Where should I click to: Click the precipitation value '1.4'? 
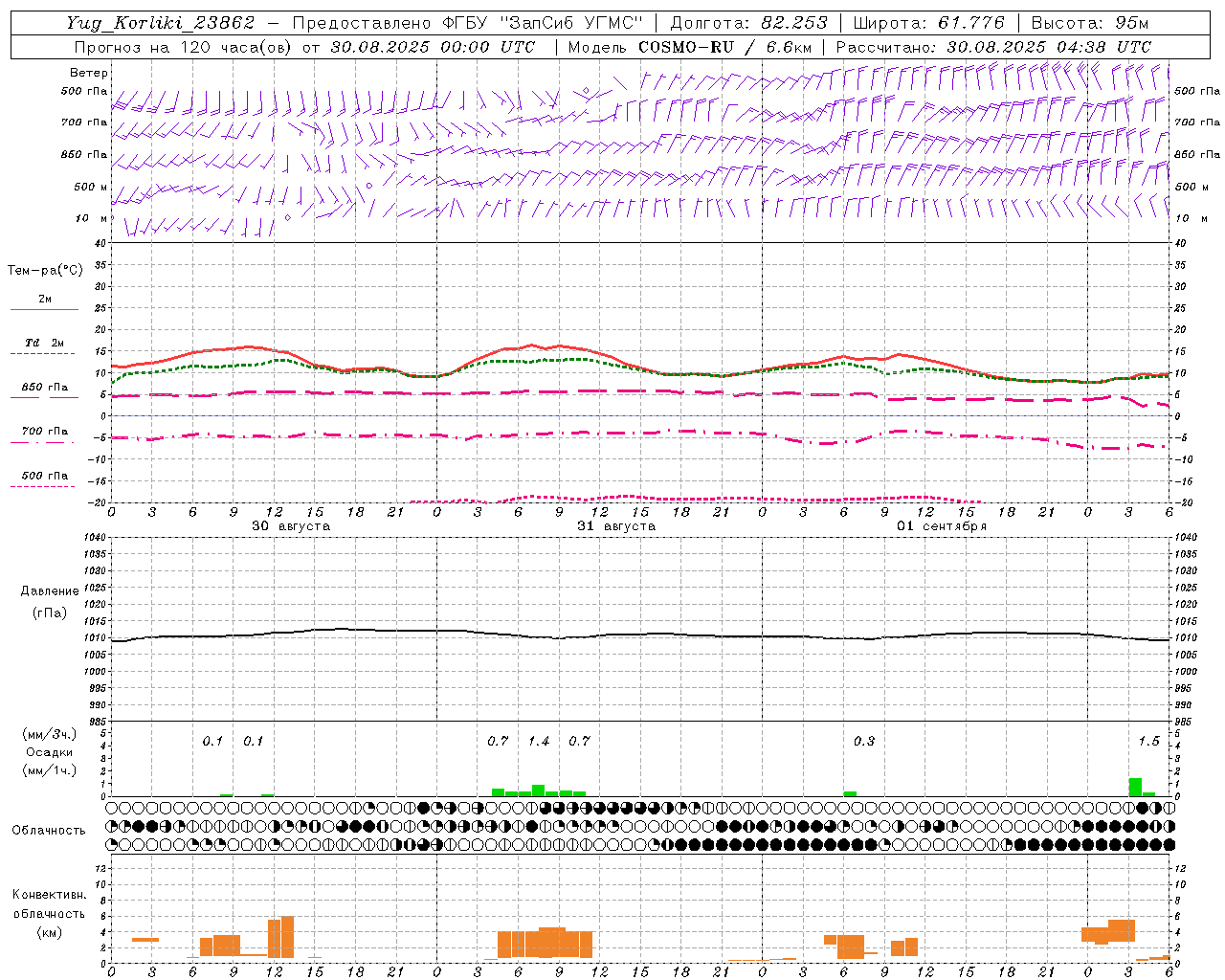coord(539,741)
